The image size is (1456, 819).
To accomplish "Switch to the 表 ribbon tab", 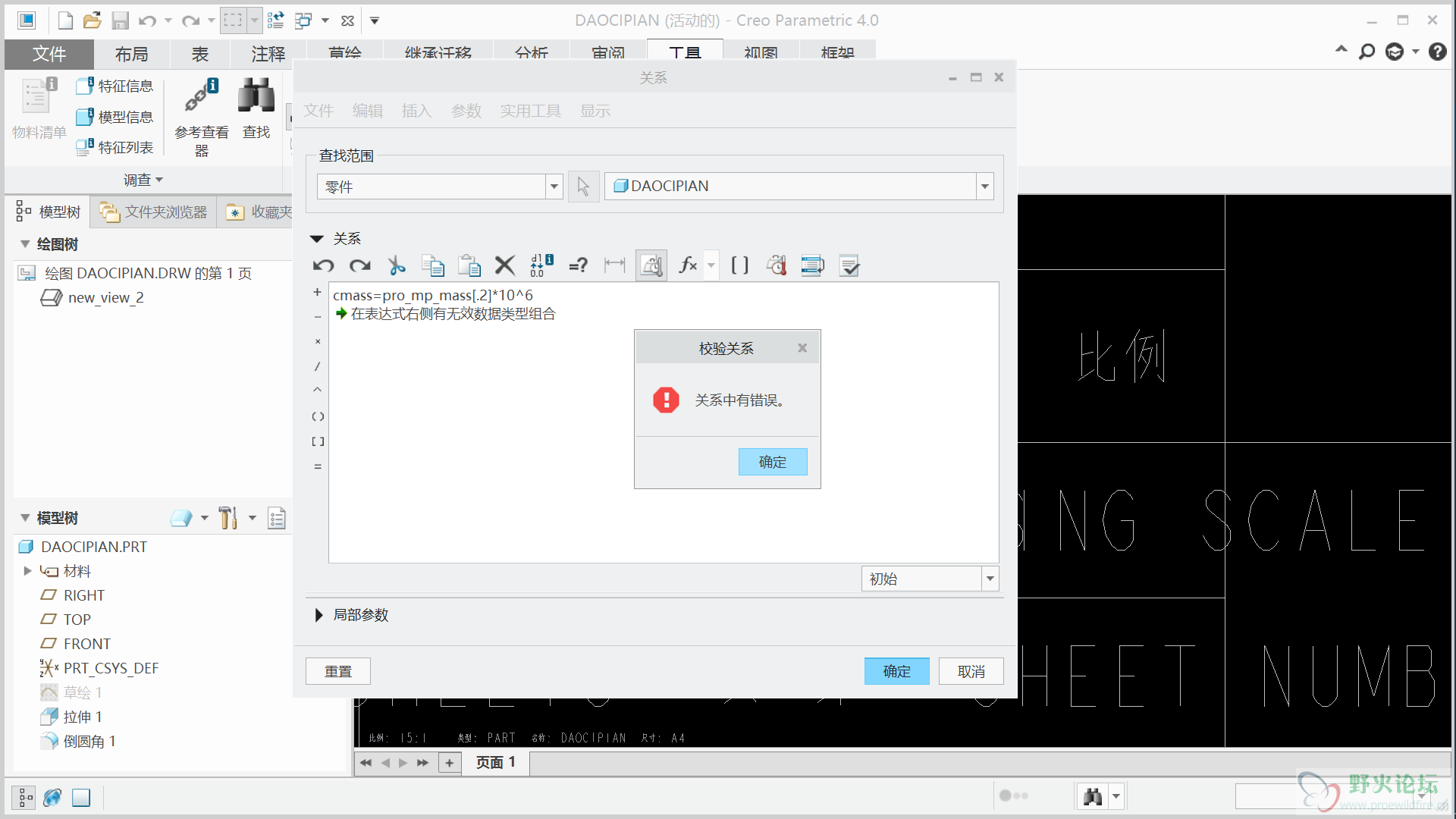I will (199, 54).
